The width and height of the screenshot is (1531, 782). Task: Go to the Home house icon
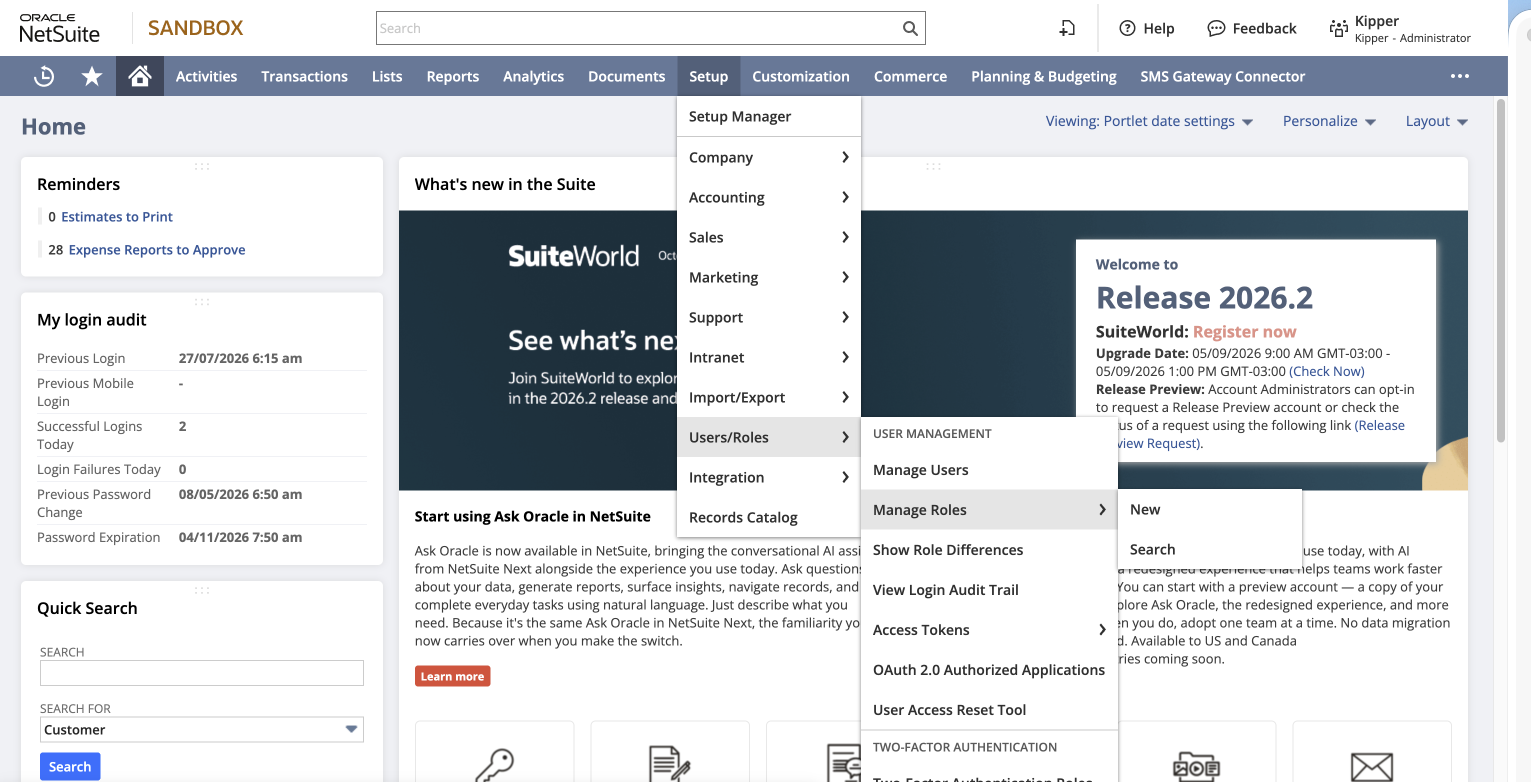pos(140,76)
